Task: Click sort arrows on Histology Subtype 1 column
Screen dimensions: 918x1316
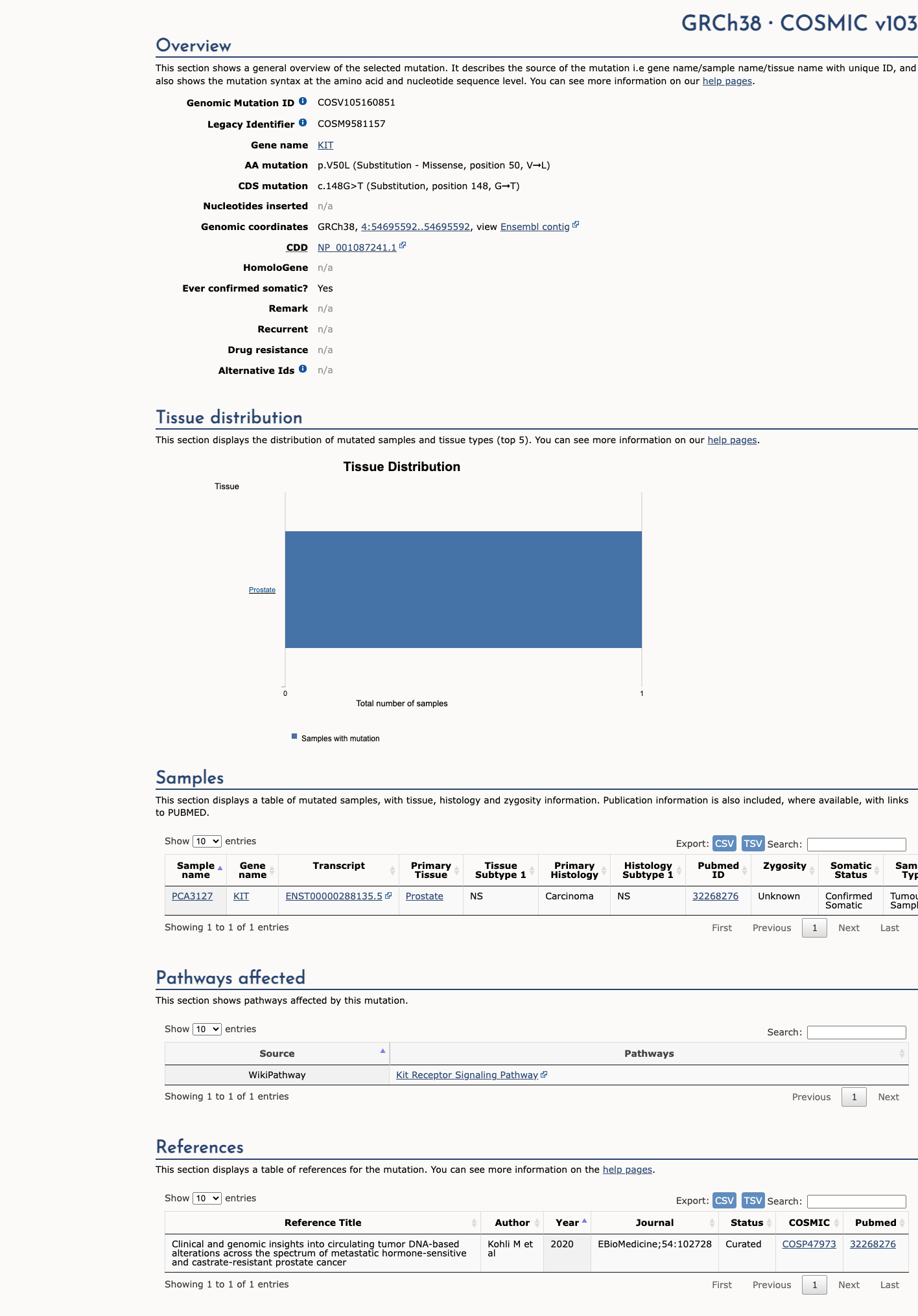Action: pyautogui.click(x=679, y=870)
